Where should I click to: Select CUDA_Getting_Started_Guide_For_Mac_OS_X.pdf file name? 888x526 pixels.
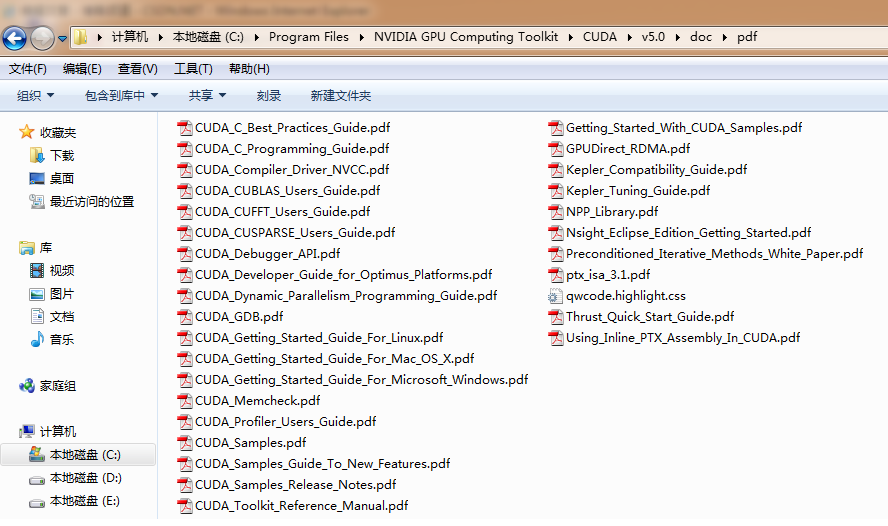(x=335, y=359)
